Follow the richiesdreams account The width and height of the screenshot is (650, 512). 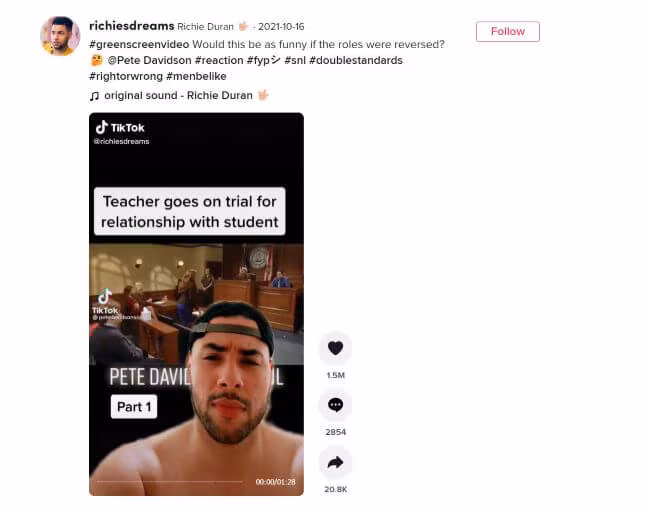coord(507,32)
